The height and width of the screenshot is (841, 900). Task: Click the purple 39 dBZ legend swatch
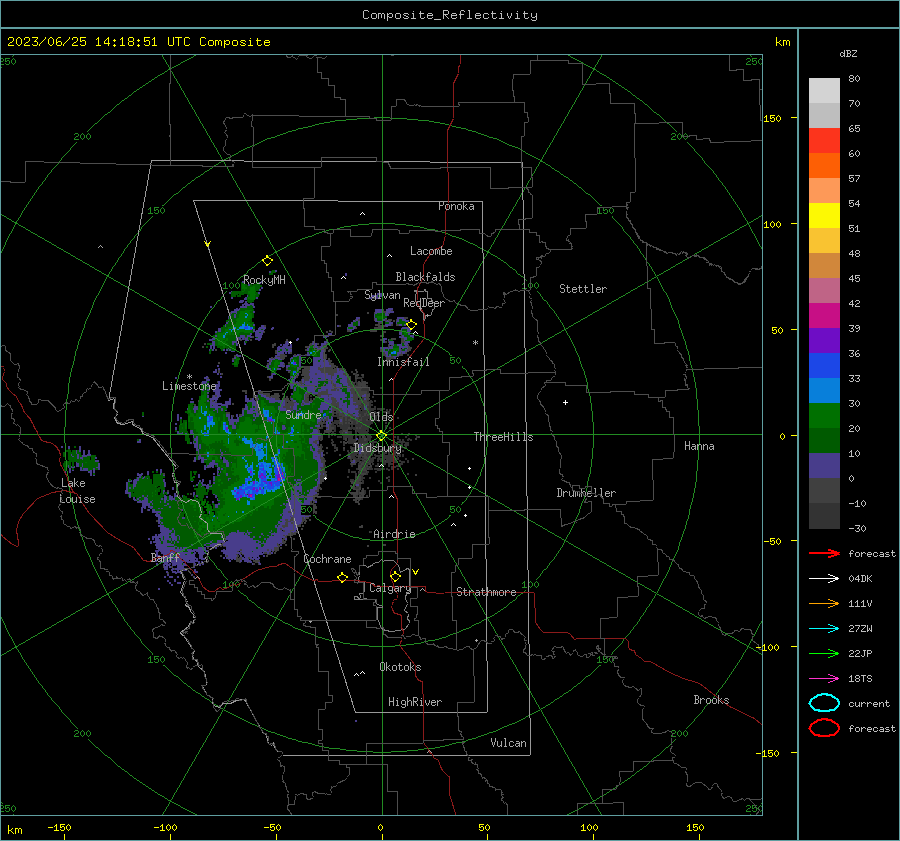(824, 340)
